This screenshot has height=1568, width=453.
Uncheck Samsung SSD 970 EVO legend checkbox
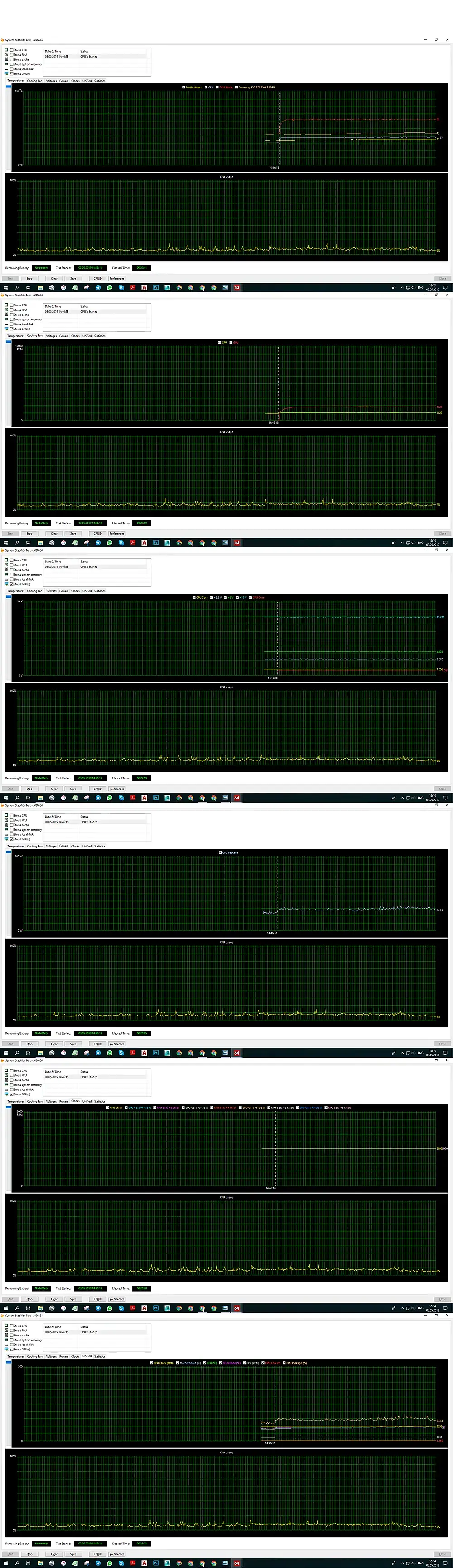click(x=236, y=87)
